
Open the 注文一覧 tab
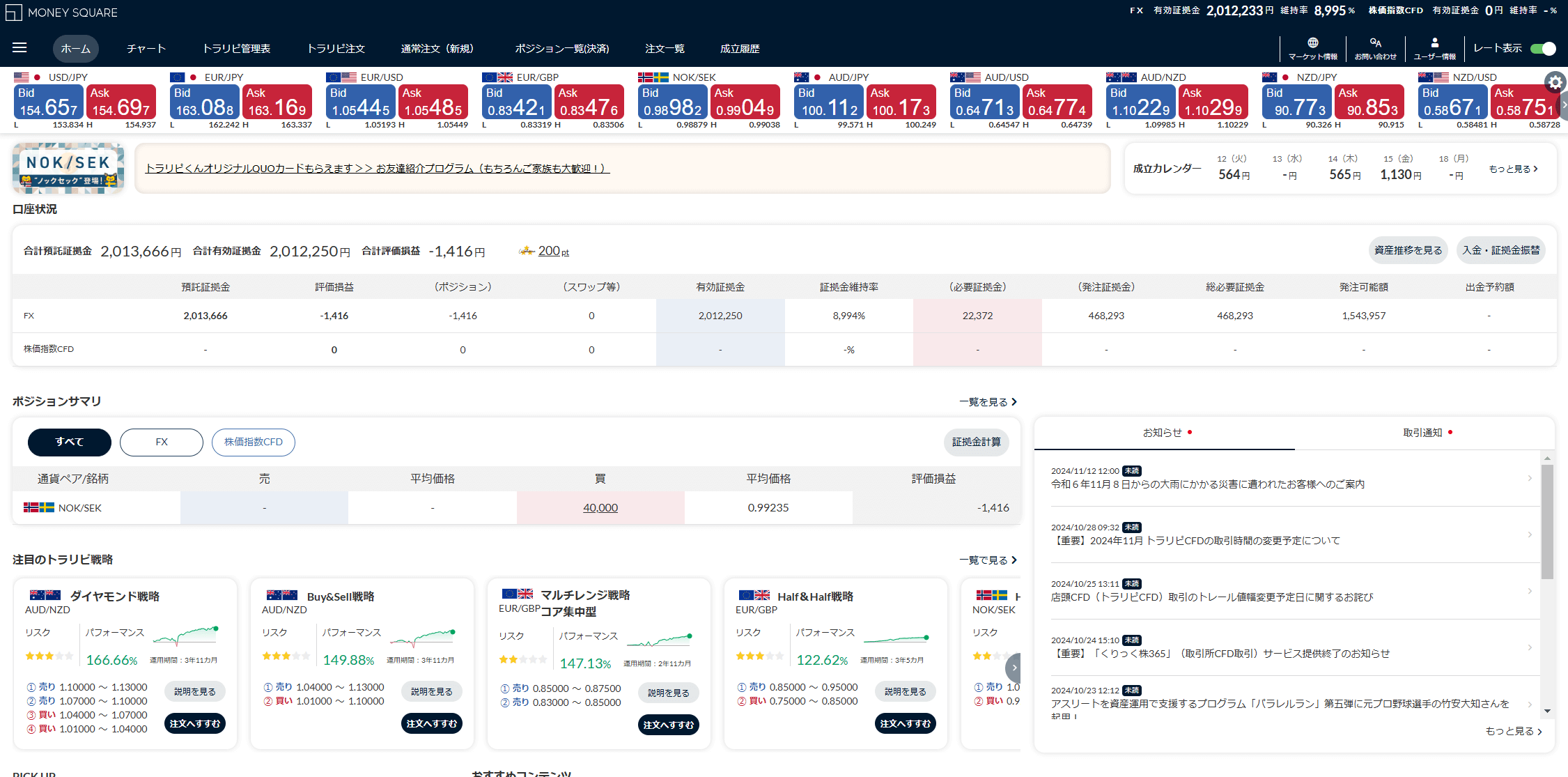pos(665,49)
